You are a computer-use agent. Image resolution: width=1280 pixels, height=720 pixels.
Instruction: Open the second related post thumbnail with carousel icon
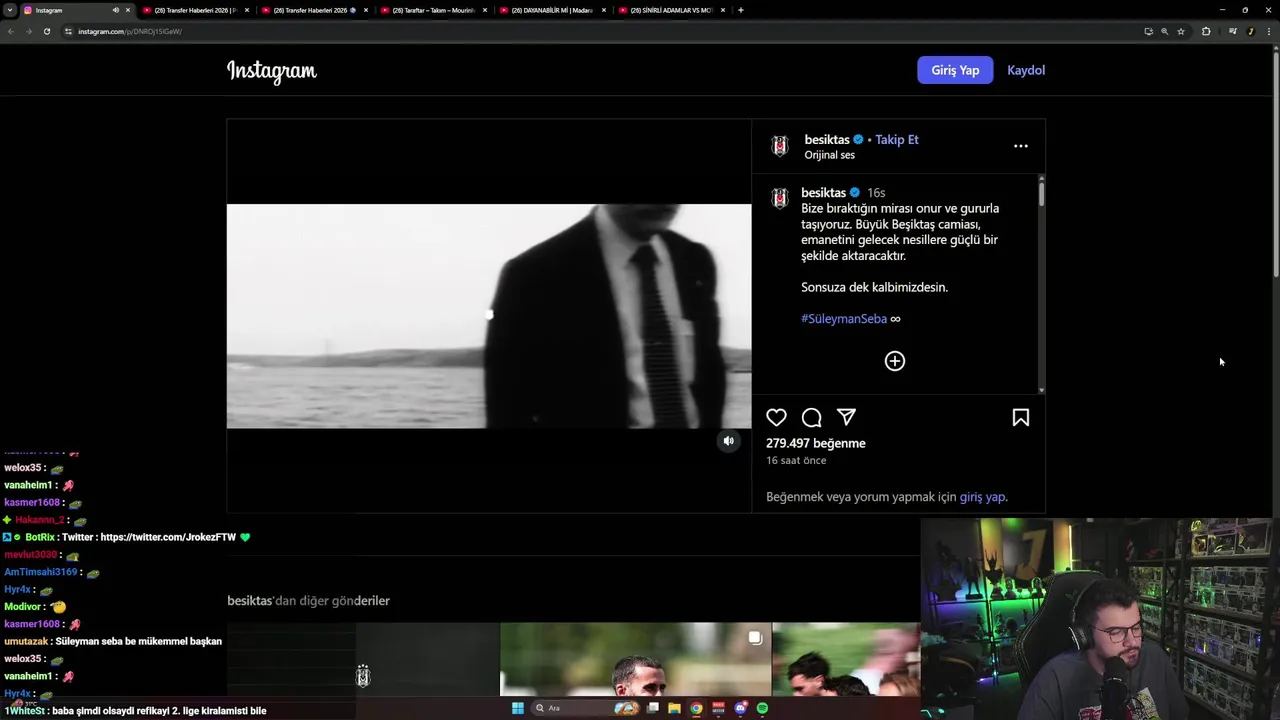tap(635, 659)
